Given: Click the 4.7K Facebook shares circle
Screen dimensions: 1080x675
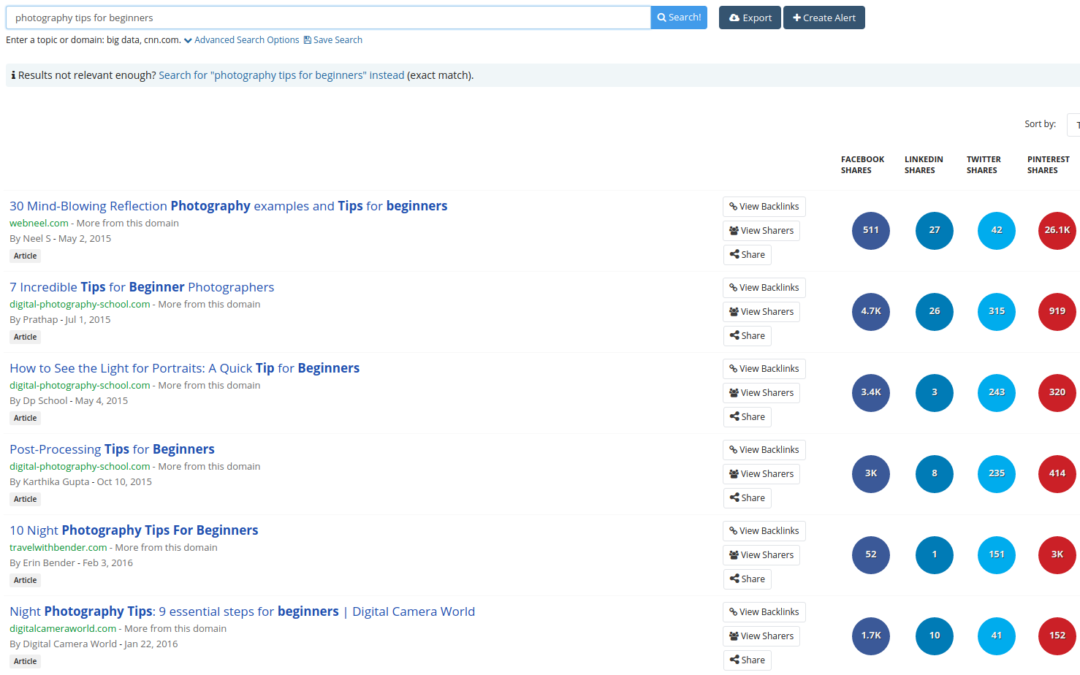Looking at the screenshot, I should pos(871,311).
